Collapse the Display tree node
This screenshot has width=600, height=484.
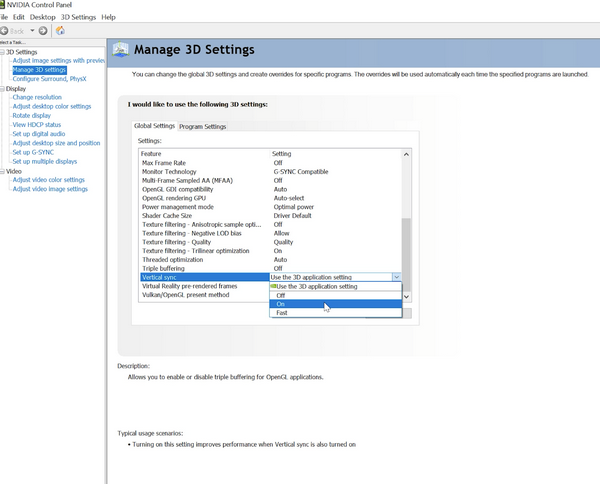click(x=3, y=88)
